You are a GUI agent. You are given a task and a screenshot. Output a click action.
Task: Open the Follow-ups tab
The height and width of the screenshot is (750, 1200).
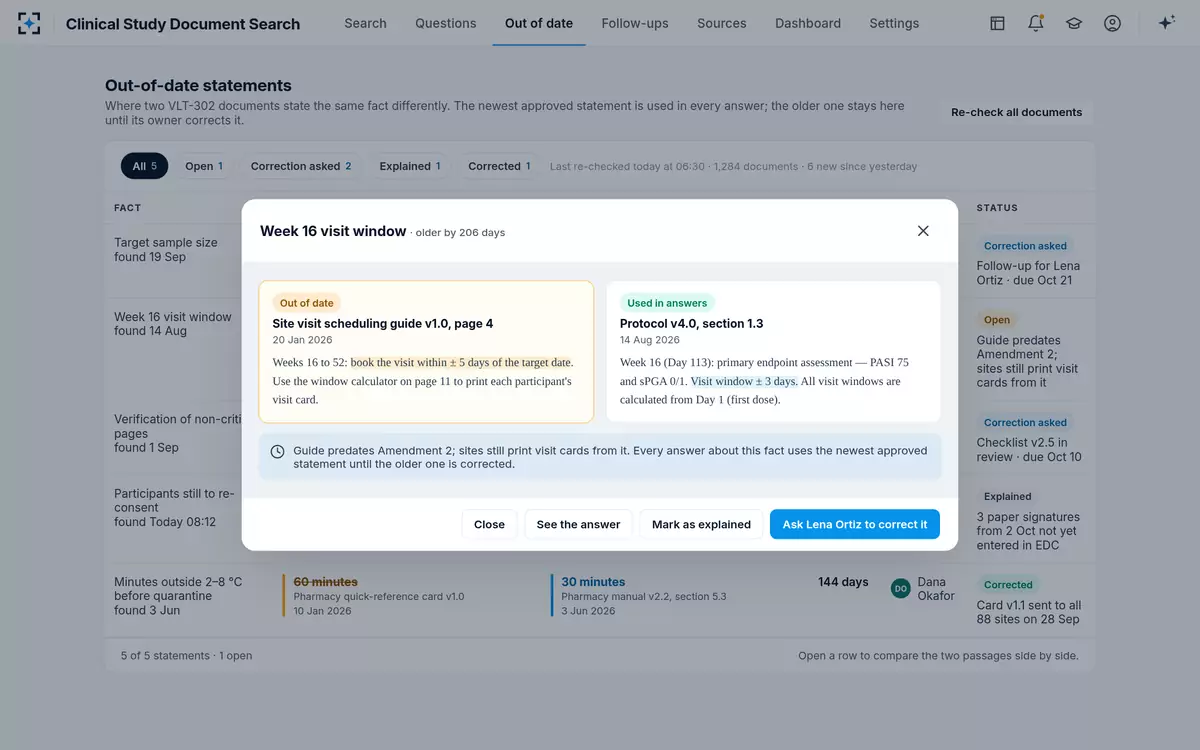point(635,23)
